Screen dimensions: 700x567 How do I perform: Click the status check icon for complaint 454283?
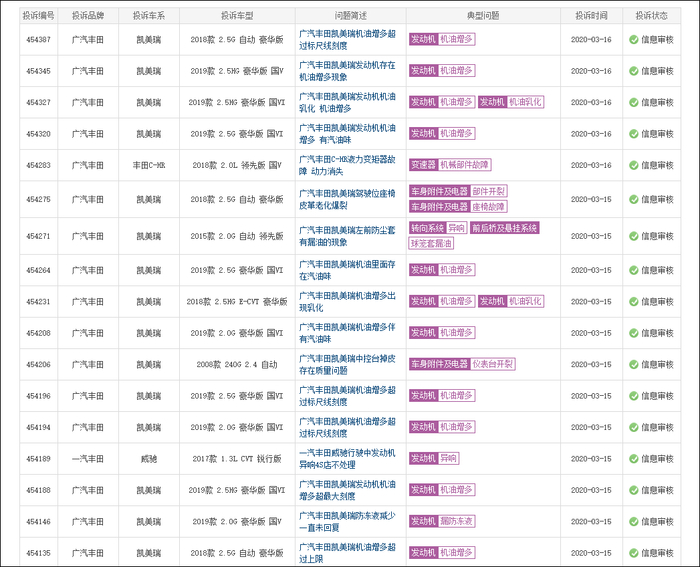pyautogui.click(x=633, y=165)
